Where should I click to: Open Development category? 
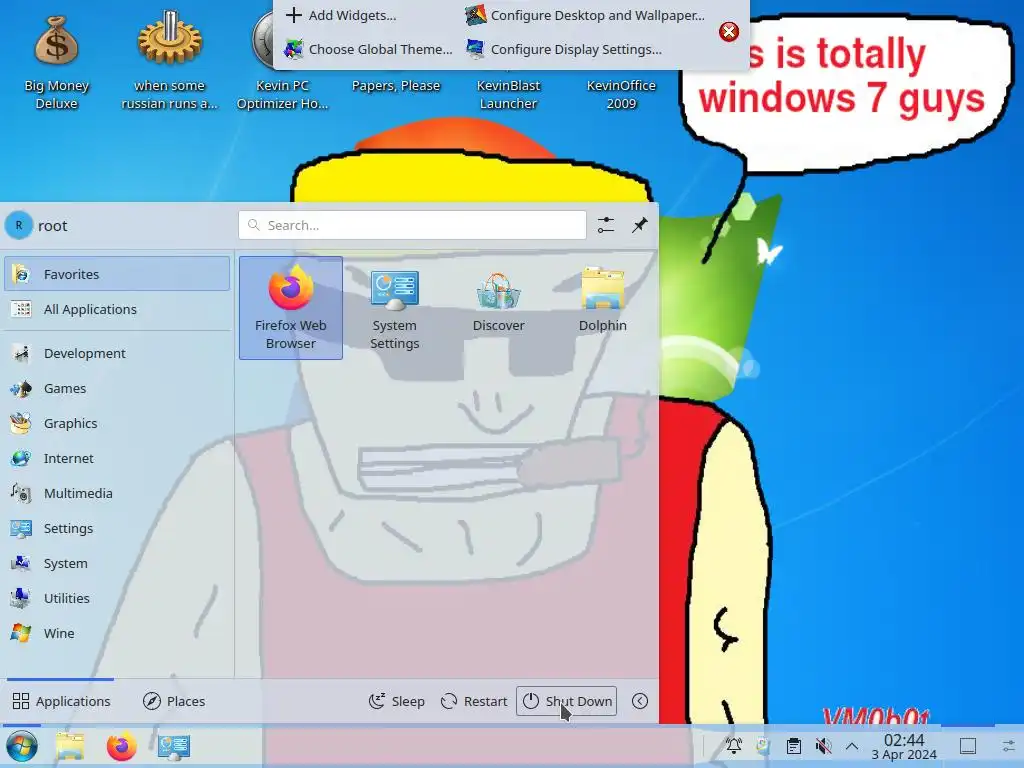[117, 353]
